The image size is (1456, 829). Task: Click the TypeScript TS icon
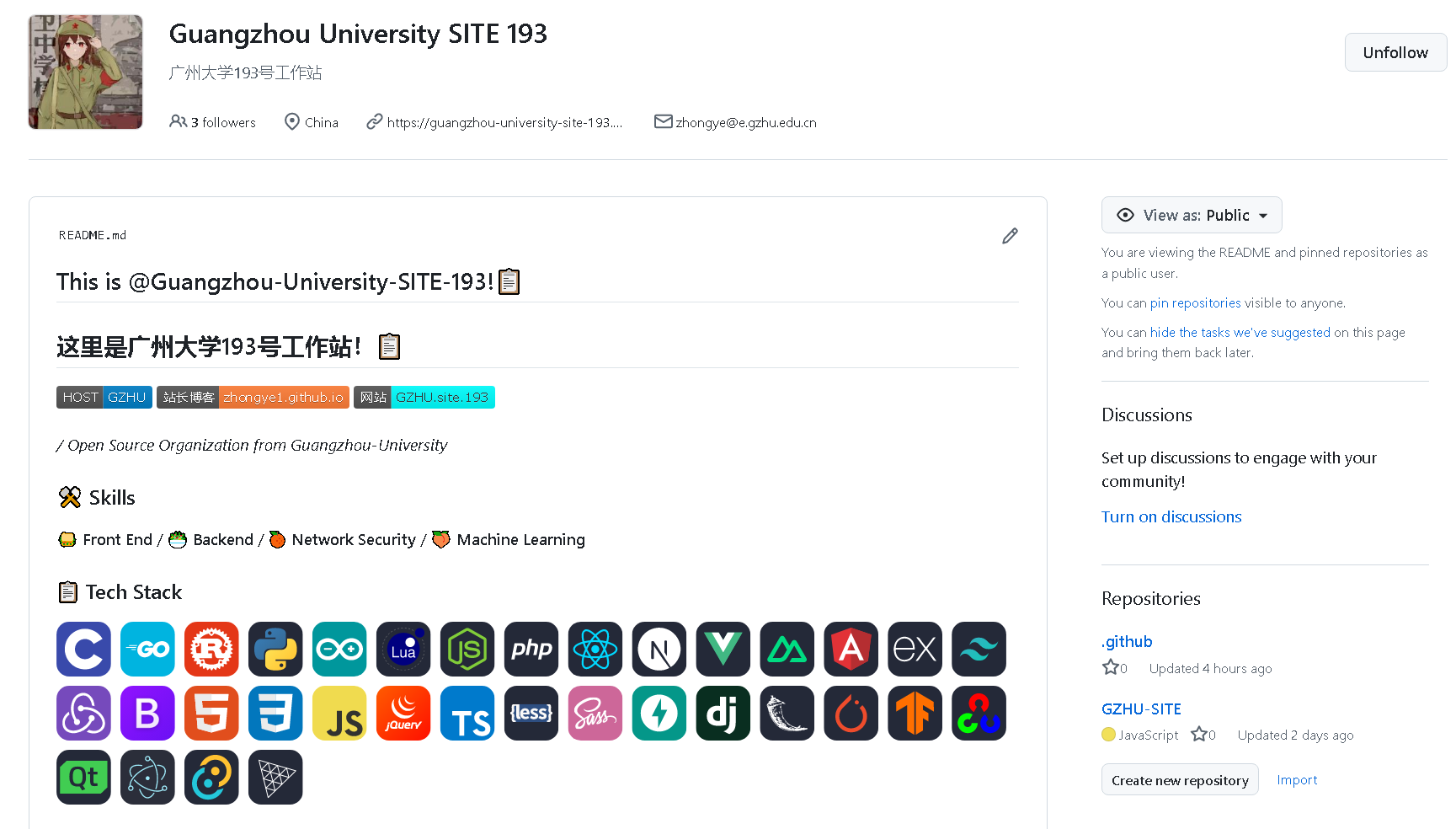[x=467, y=714]
